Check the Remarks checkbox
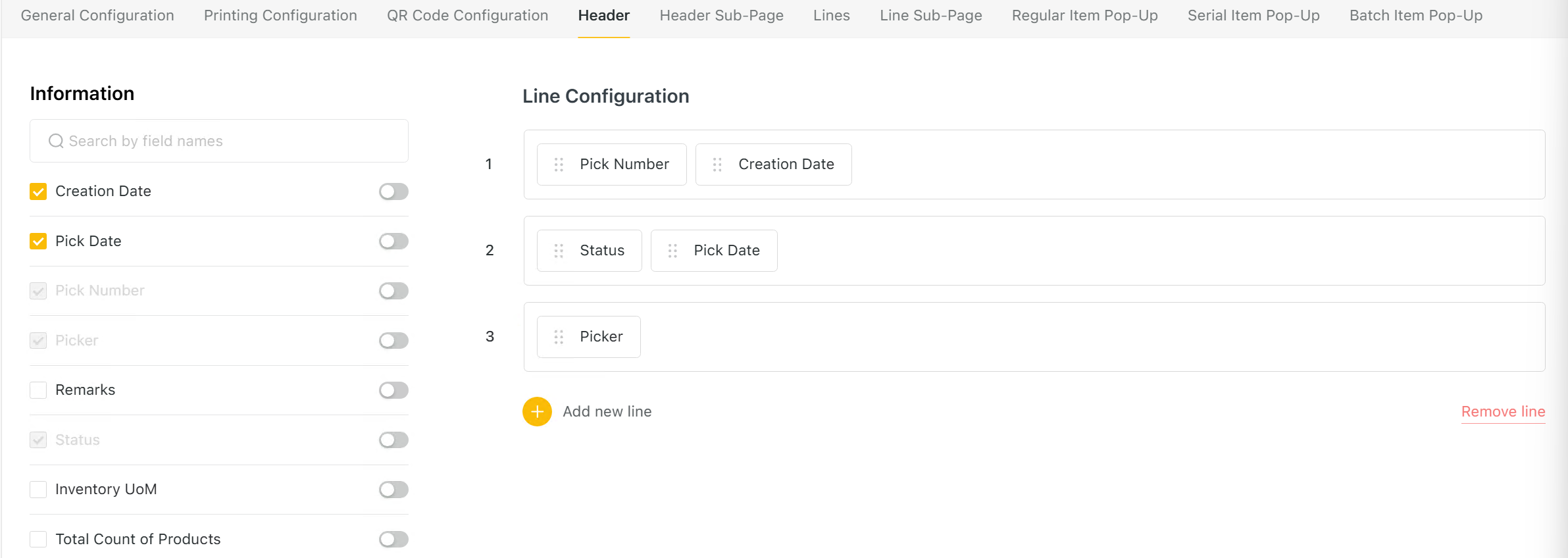This screenshot has width=1568, height=558. click(38, 390)
